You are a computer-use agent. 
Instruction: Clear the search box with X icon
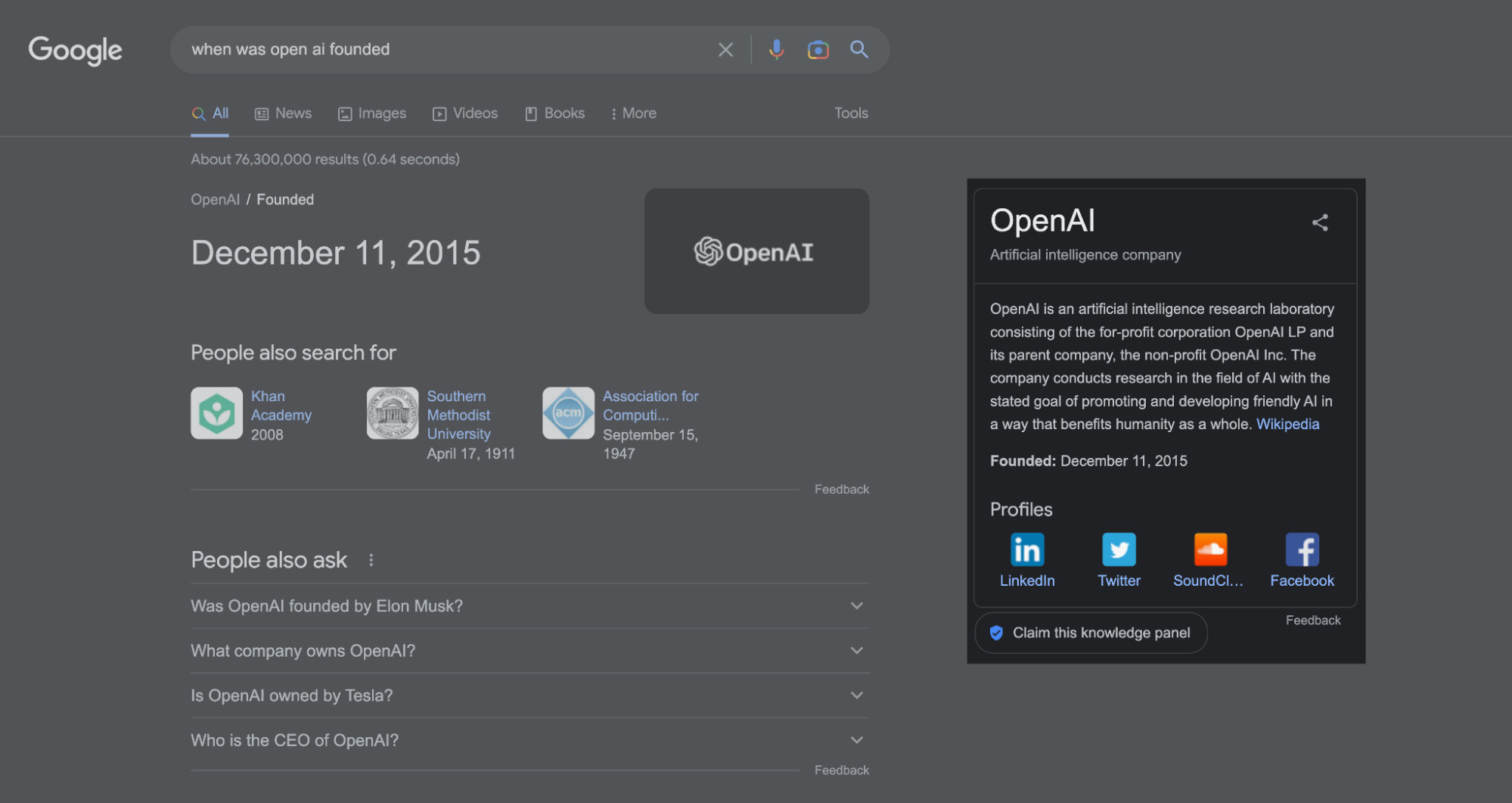click(725, 50)
